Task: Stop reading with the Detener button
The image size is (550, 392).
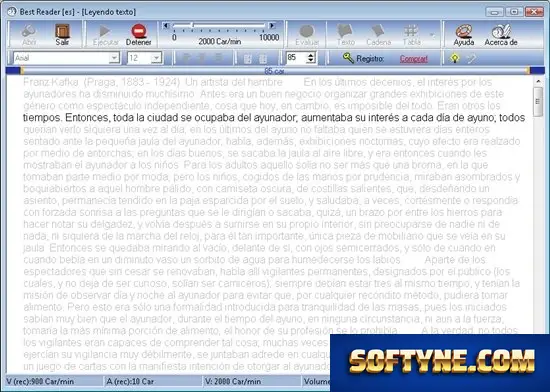Action: tap(139, 31)
